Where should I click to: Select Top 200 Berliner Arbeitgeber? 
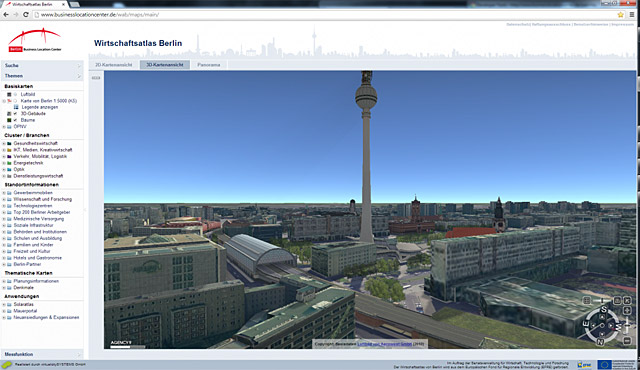pyautogui.click(x=42, y=212)
